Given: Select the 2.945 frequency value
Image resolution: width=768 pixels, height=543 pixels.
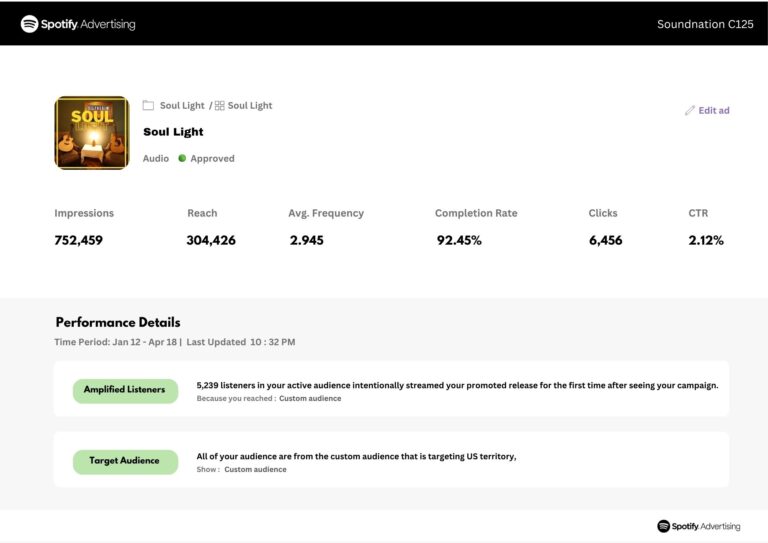Looking at the screenshot, I should (307, 240).
